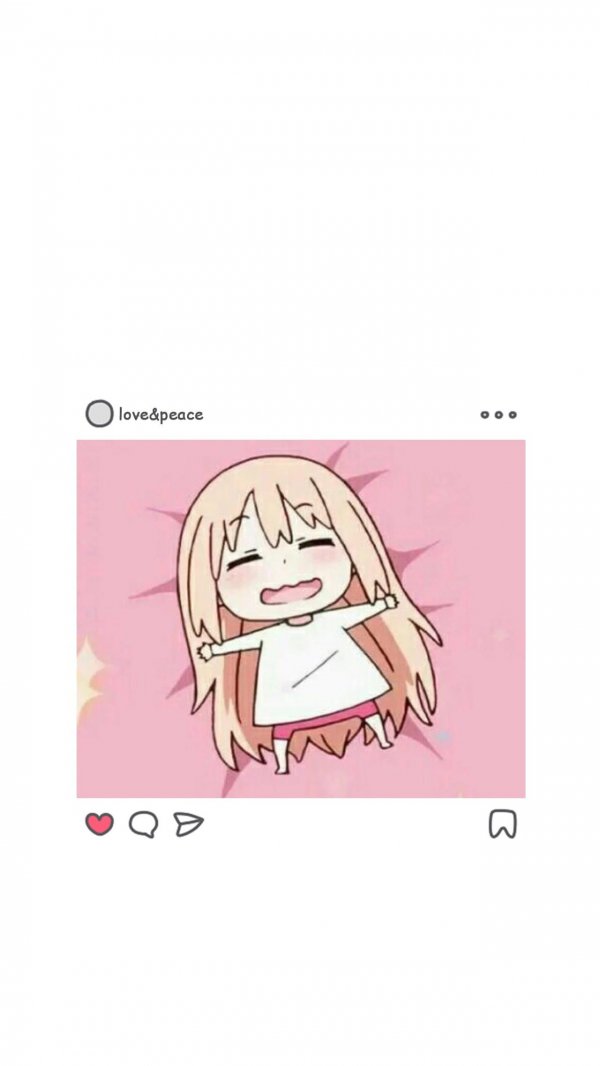600x1066 pixels.
Task: Save the post with bookmark icon
Action: 502,824
